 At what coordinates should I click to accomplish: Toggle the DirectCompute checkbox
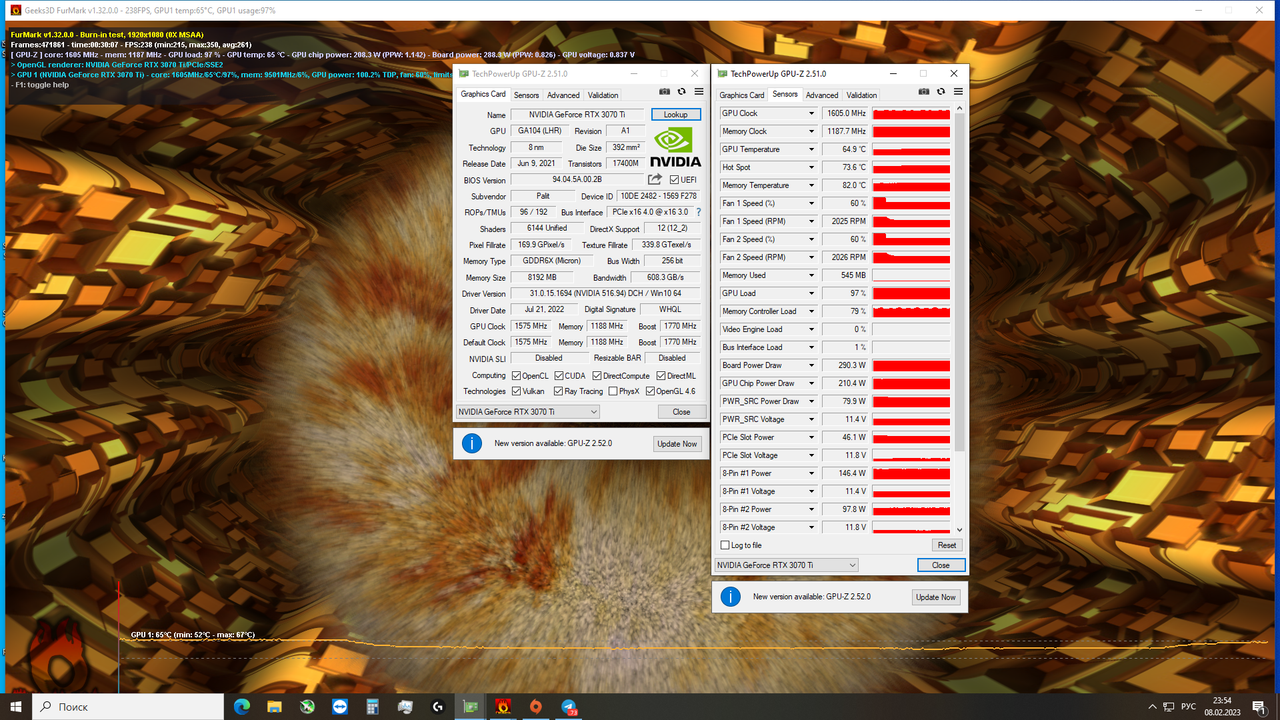[597, 375]
